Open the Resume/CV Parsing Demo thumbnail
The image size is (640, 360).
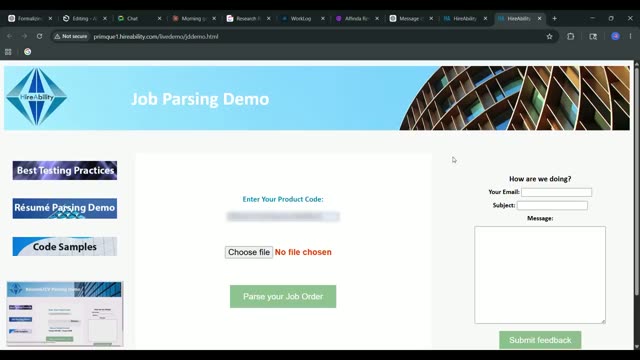point(65,314)
